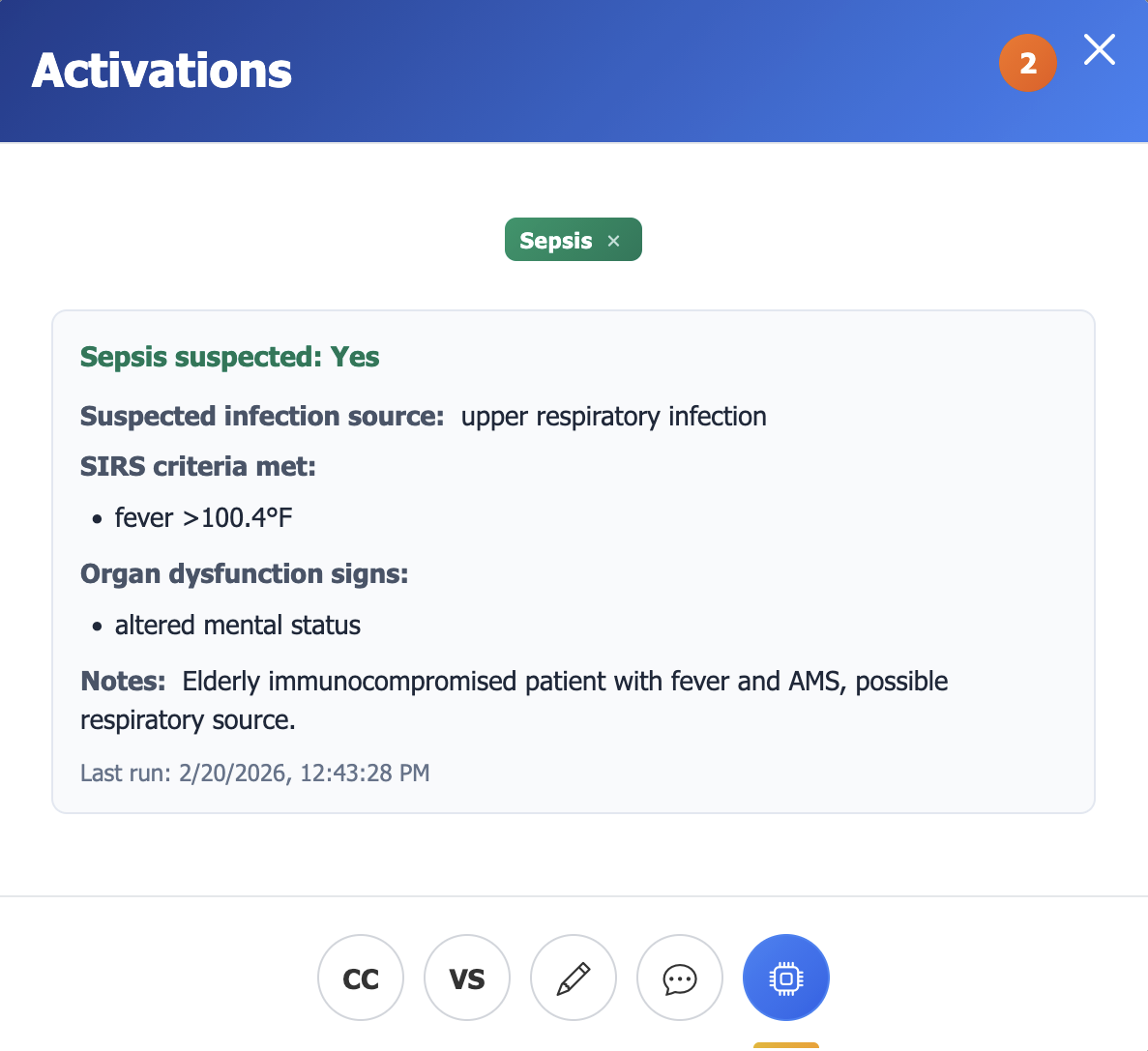
Task: Click the X inside the Sepsis chip
Action: [x=613, y=240]
